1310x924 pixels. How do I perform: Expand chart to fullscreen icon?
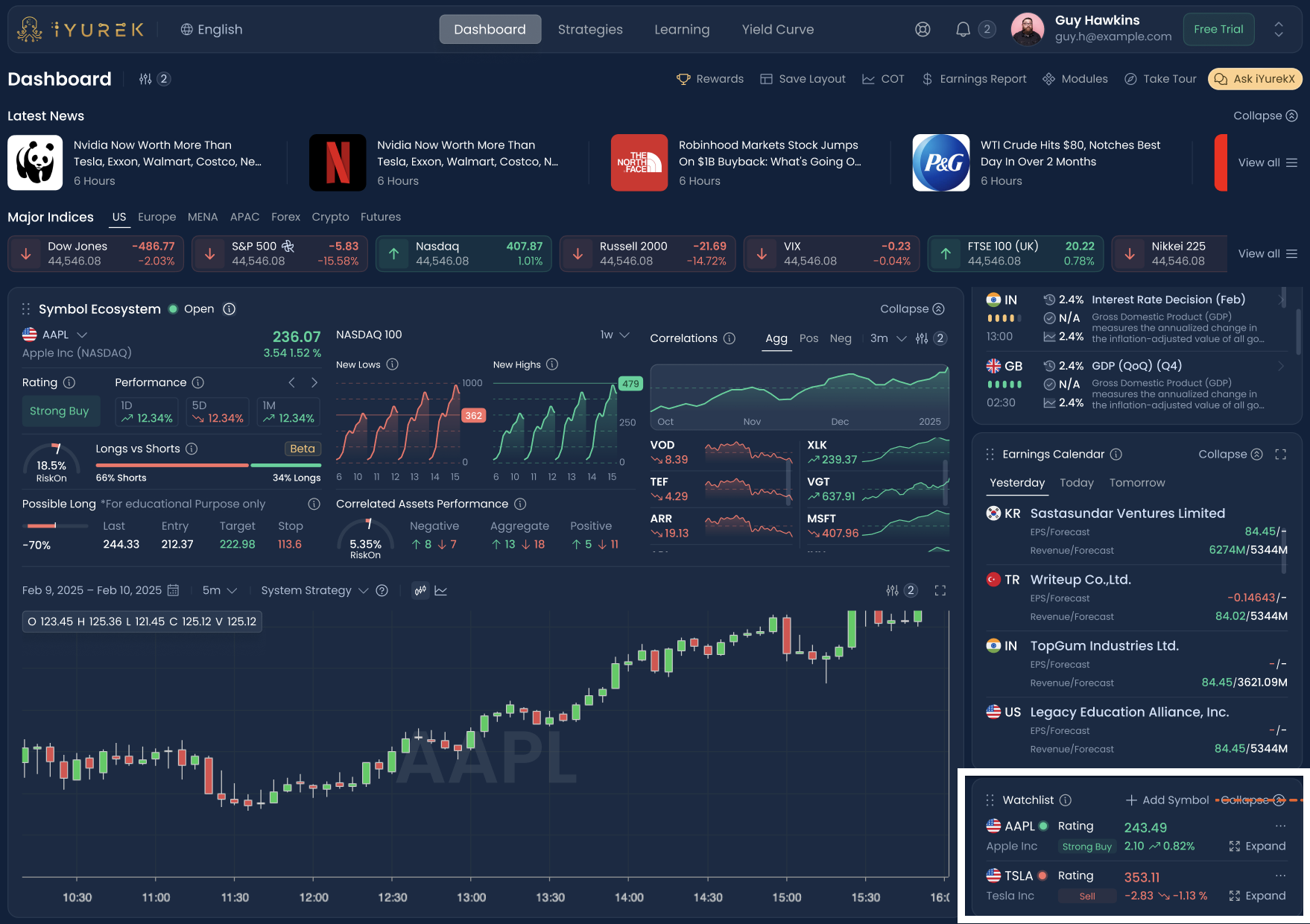pyautogui.click(x=940, y=590)
